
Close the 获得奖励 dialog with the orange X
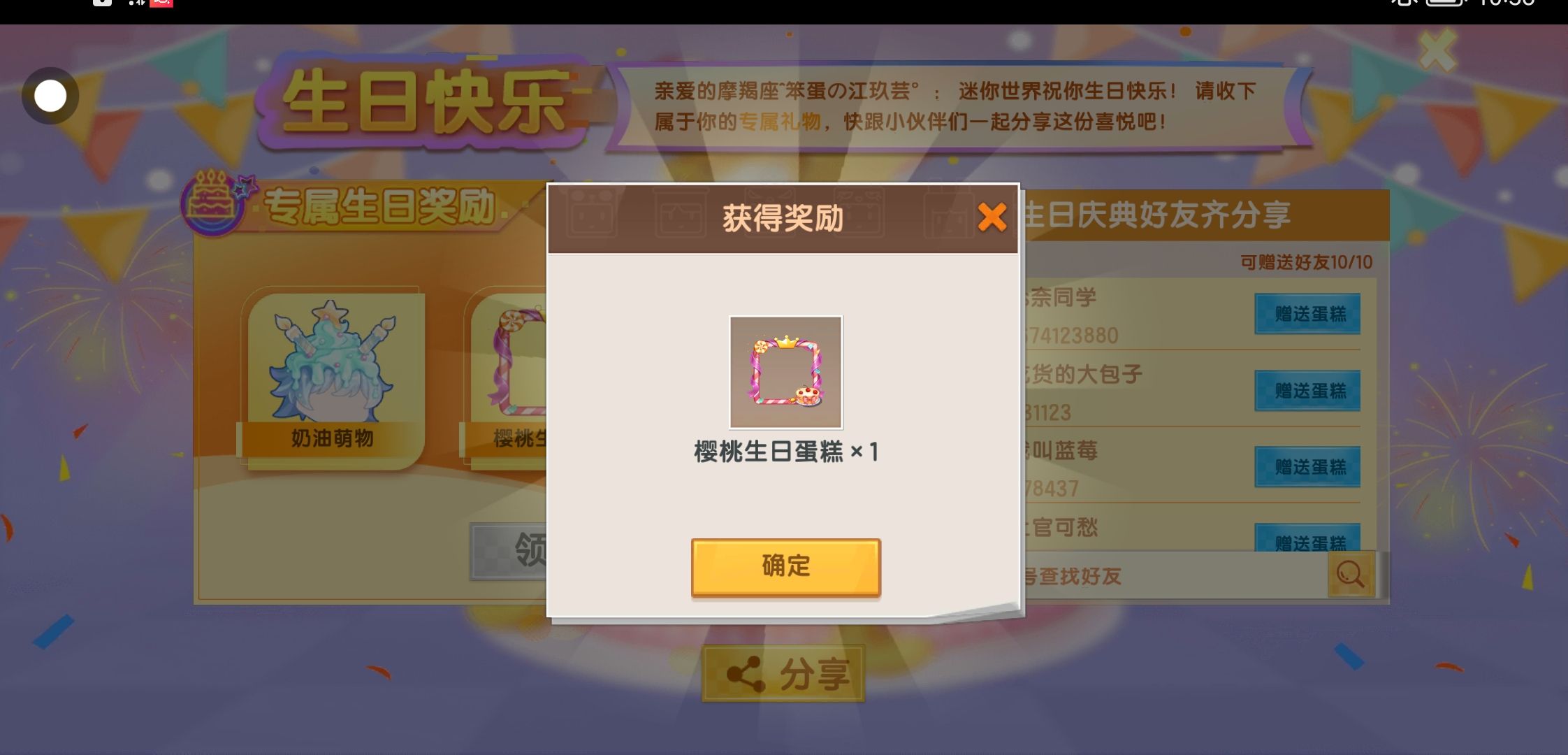coord(992,217)
